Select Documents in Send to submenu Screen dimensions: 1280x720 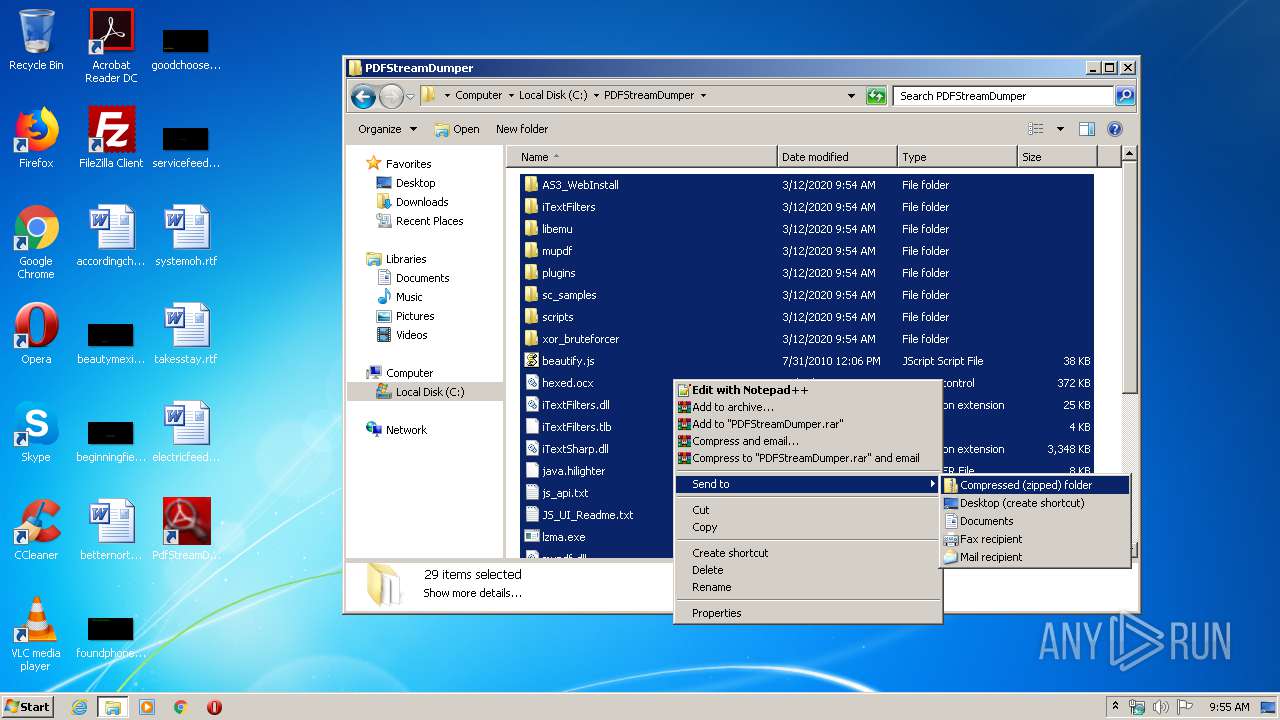pyautogui.click(x=1035, y=521)
